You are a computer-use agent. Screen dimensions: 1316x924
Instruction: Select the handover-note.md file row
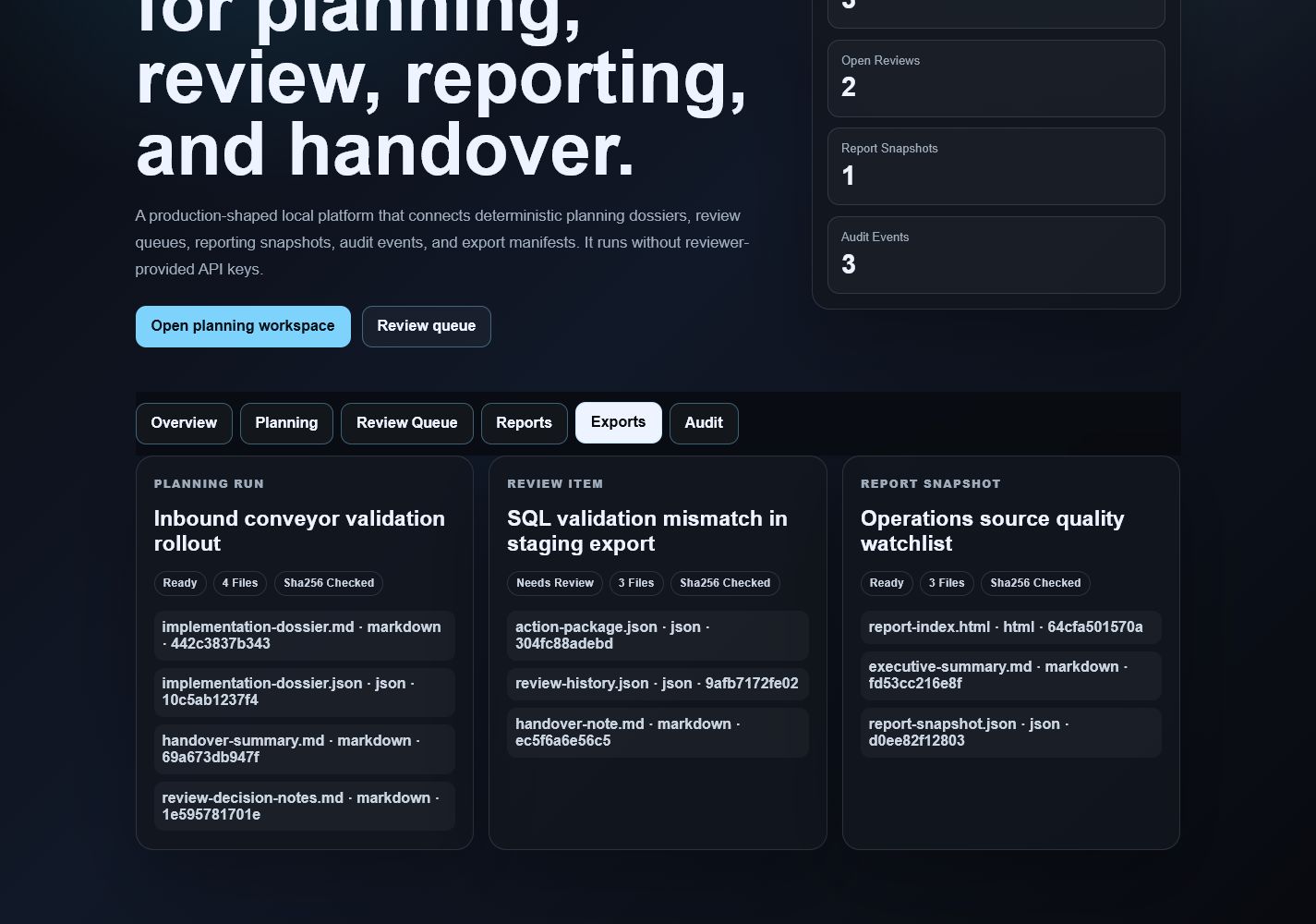[x=658, y=733]
